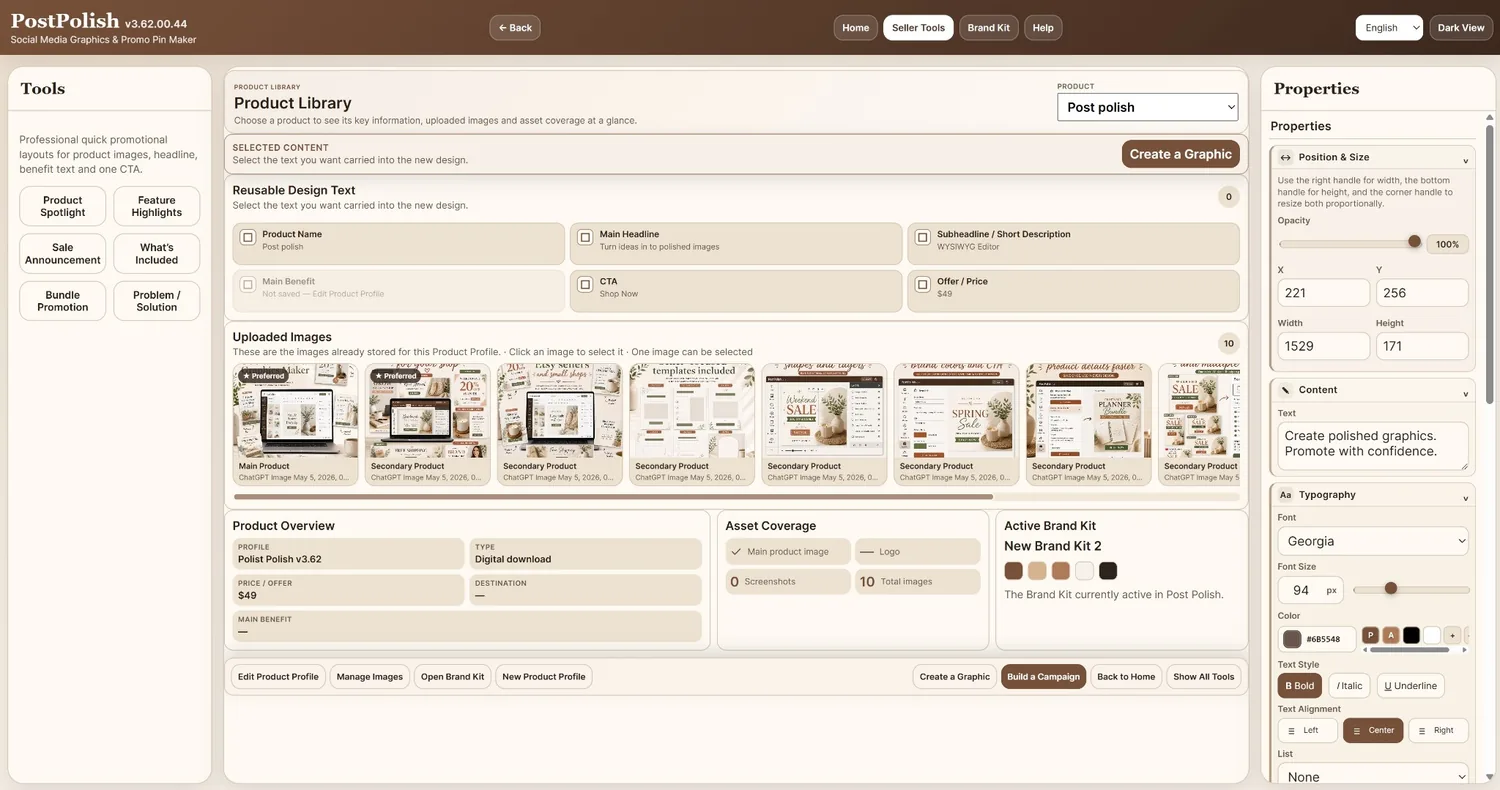
Task: Click the Content pencil icon
Action: click(1285, 390)
